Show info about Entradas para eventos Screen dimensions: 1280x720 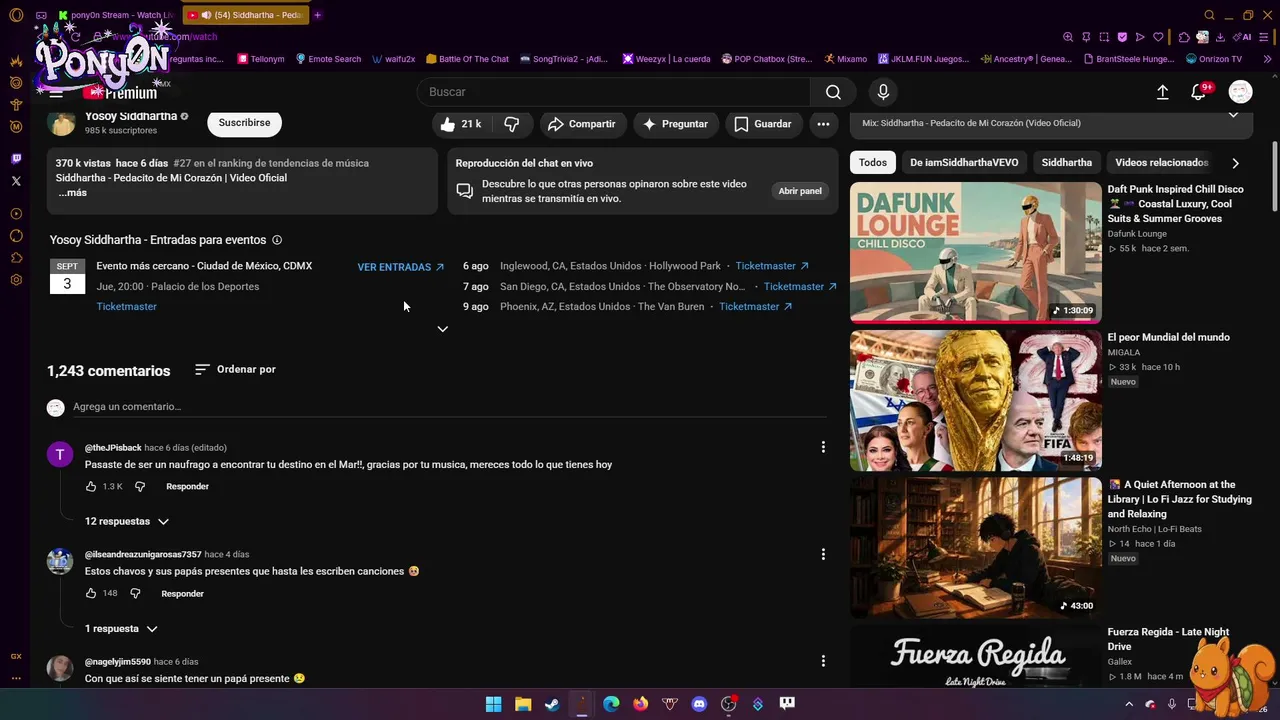click(x=277, y=240)
